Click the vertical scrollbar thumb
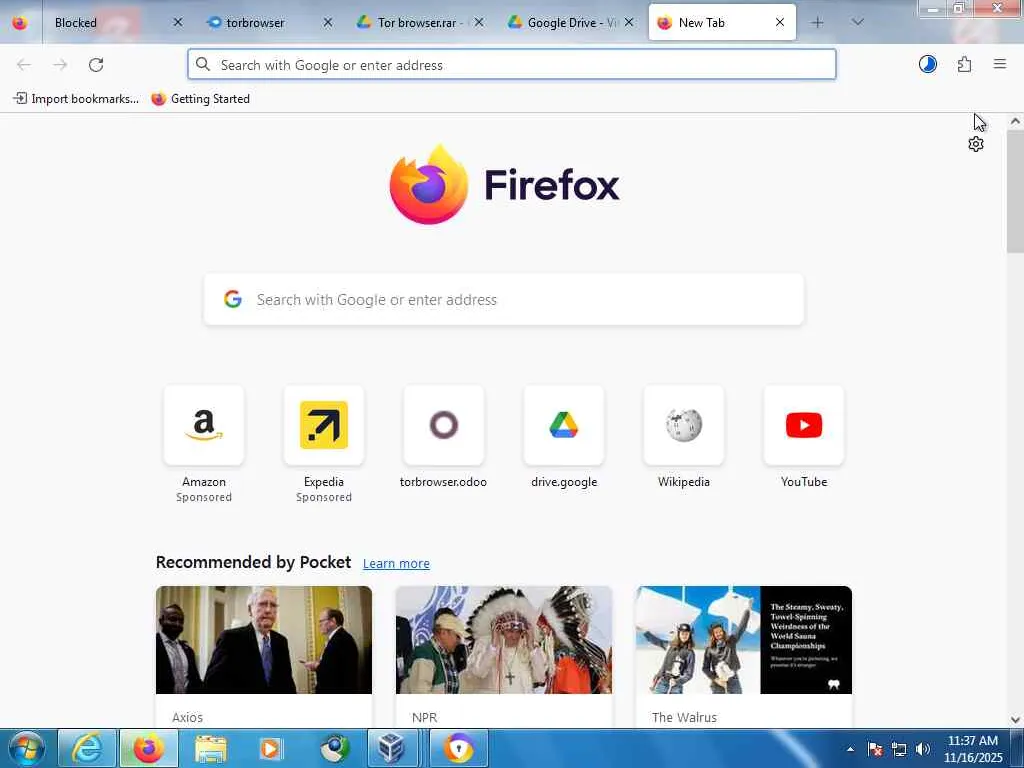 (1015, 191)
